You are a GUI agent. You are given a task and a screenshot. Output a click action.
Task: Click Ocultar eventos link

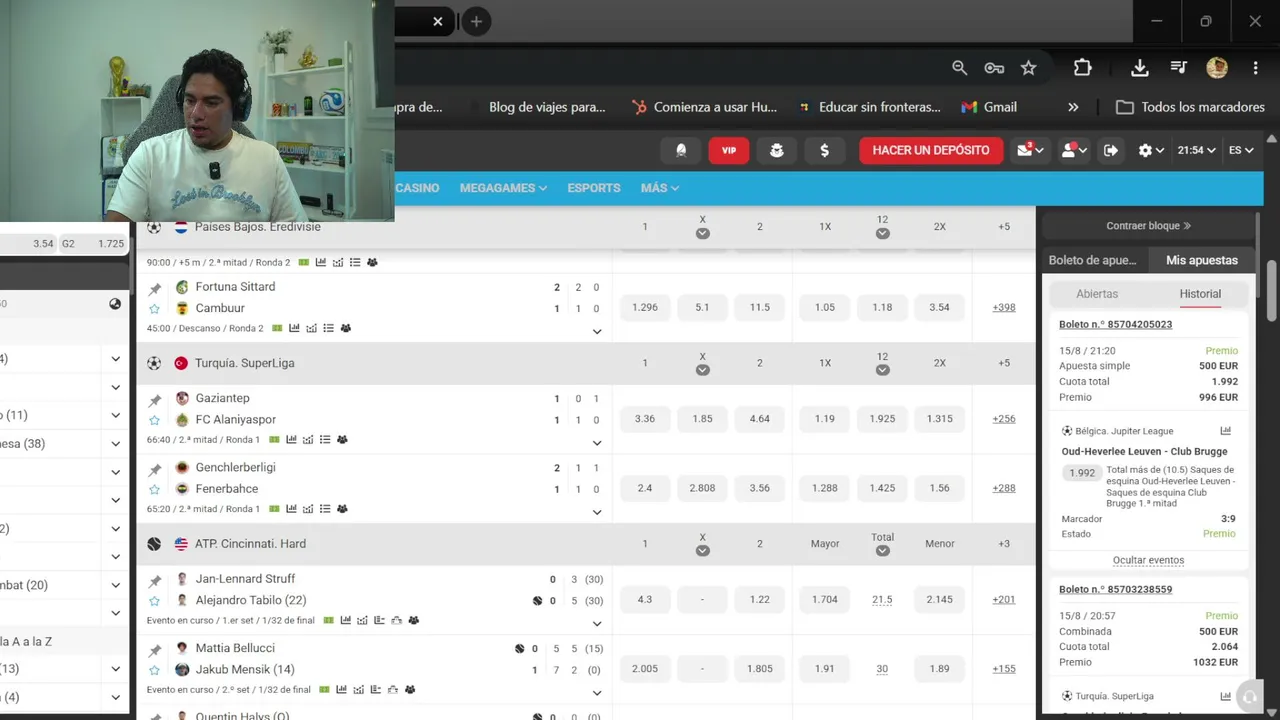pos(1148,560)
